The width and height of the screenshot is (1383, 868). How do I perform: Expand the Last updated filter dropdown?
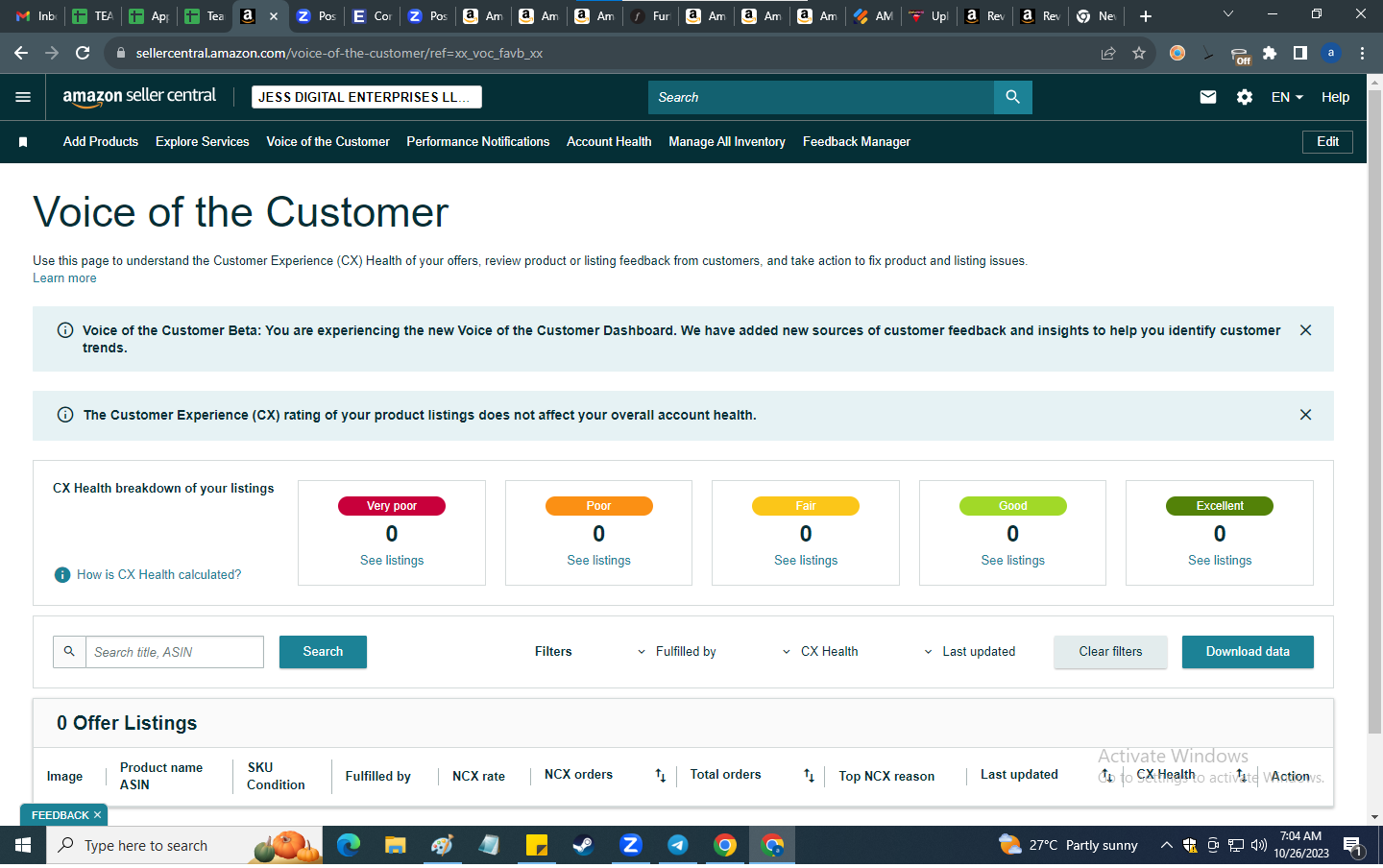click(970, 652)
